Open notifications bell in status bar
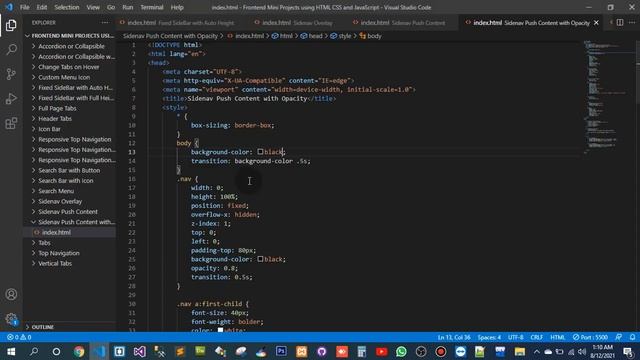 [632, 337]
